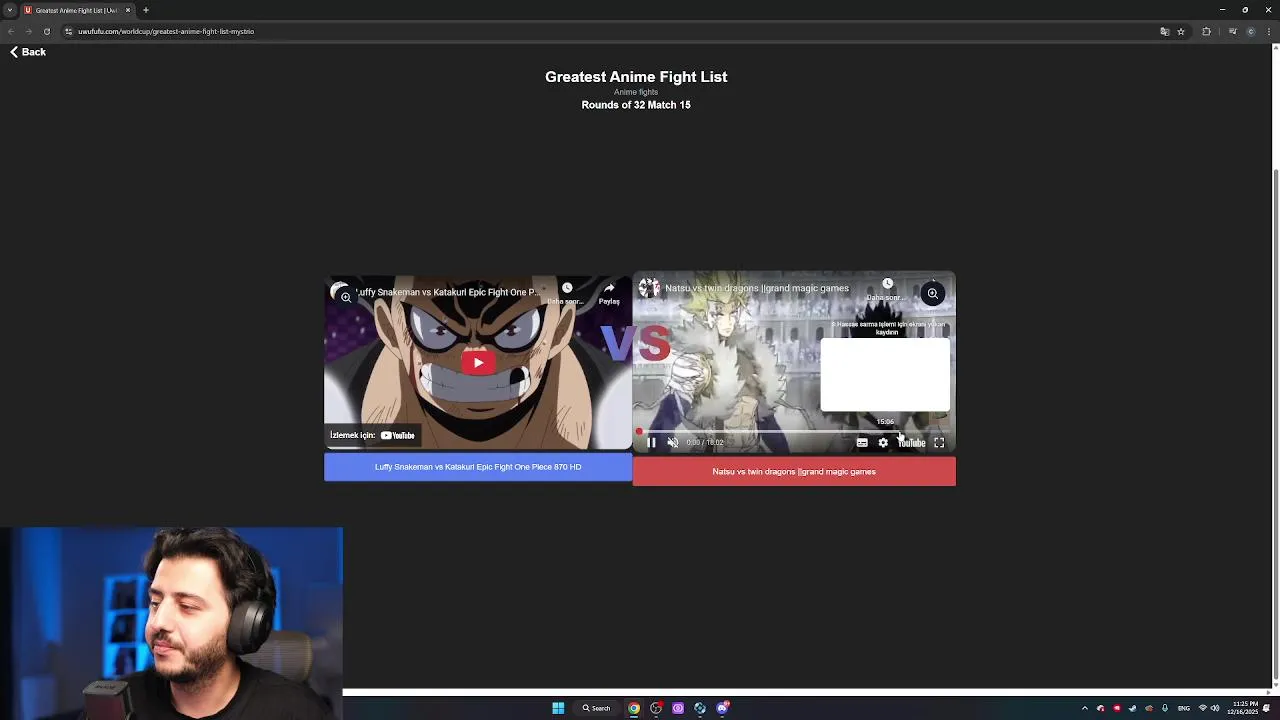Click the 'Greatest Anime Fight List' heading

[x=636, y=77]
